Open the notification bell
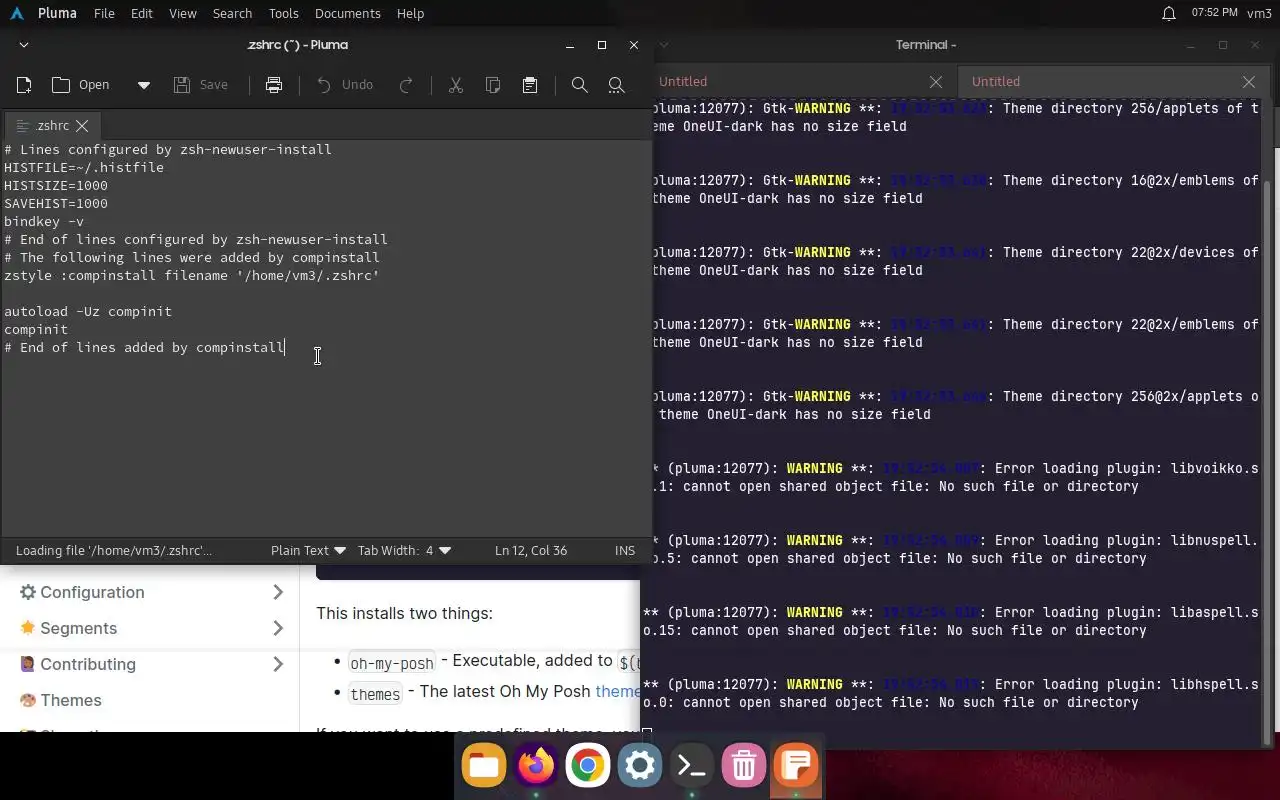Viewport: 1280px width, 800px height. (x=1168, y=13)
